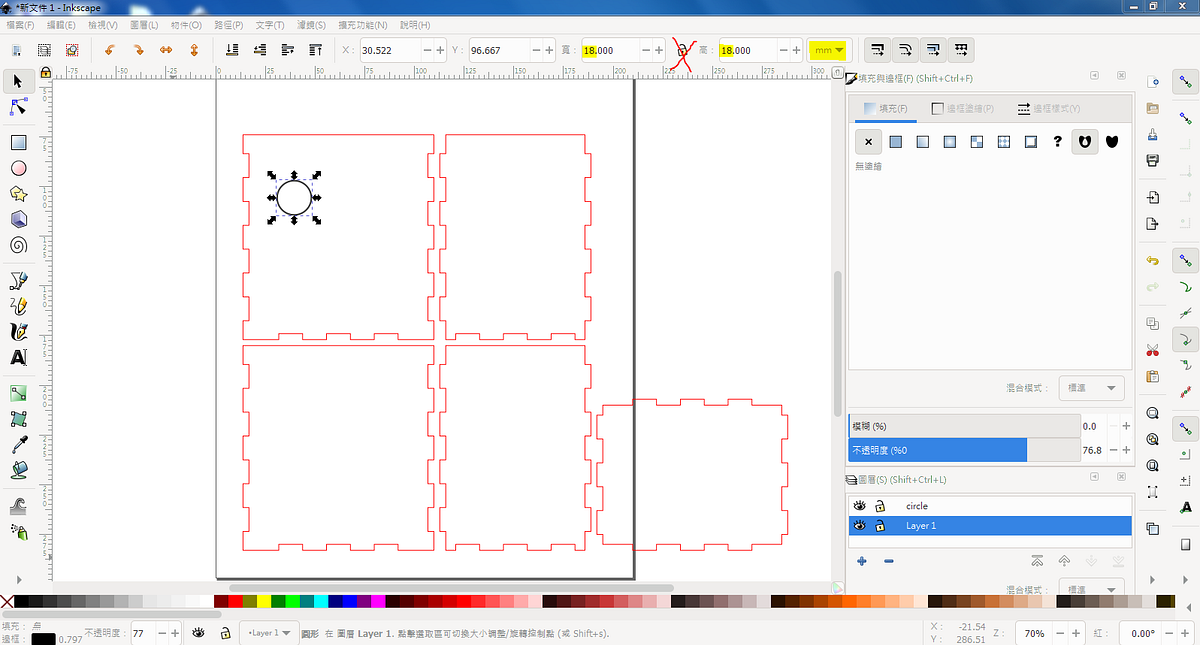Lower selection to bottom
Screen dimensions: 1200x645
point(232,49)
